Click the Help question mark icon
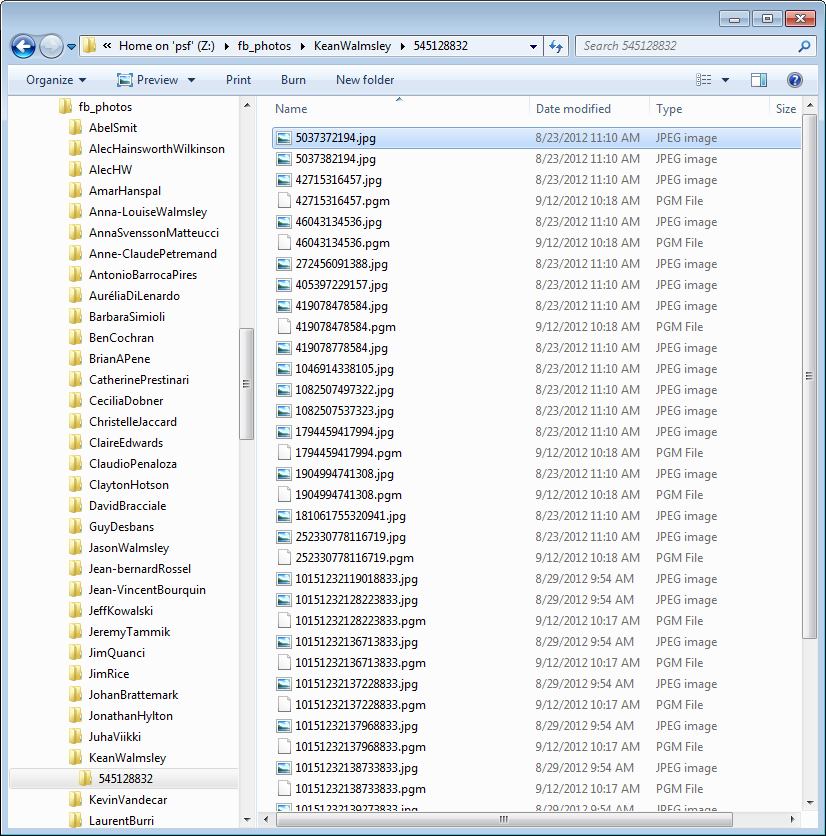The width and height of the screenshot is (826, 836). pos(795,80)
